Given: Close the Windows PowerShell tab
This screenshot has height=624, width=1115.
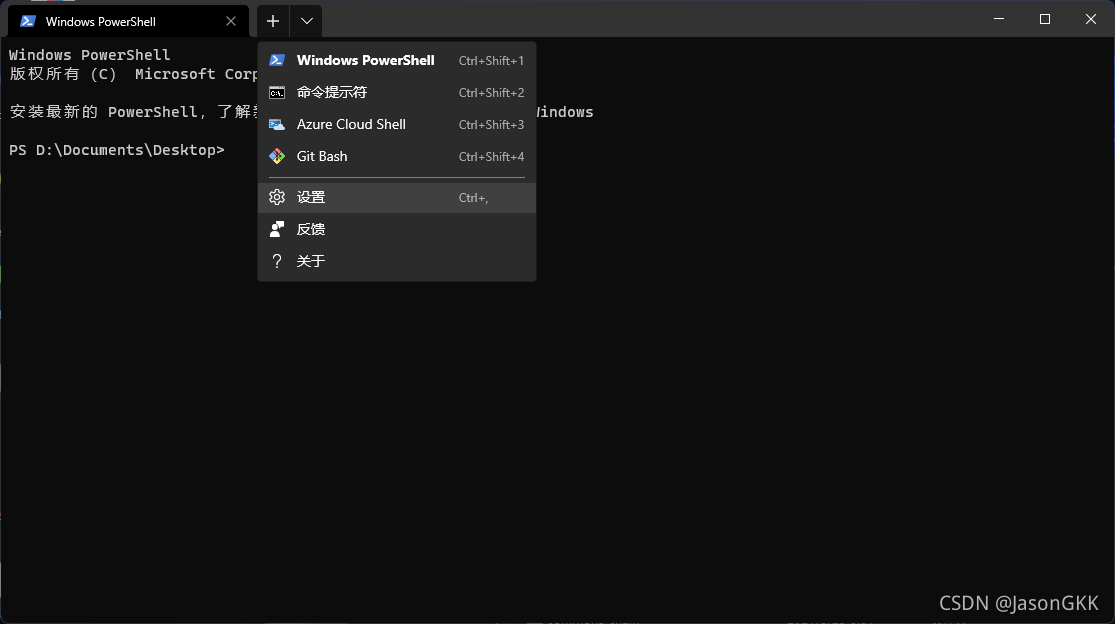Looking at the screenshot, I should (230, 21).
